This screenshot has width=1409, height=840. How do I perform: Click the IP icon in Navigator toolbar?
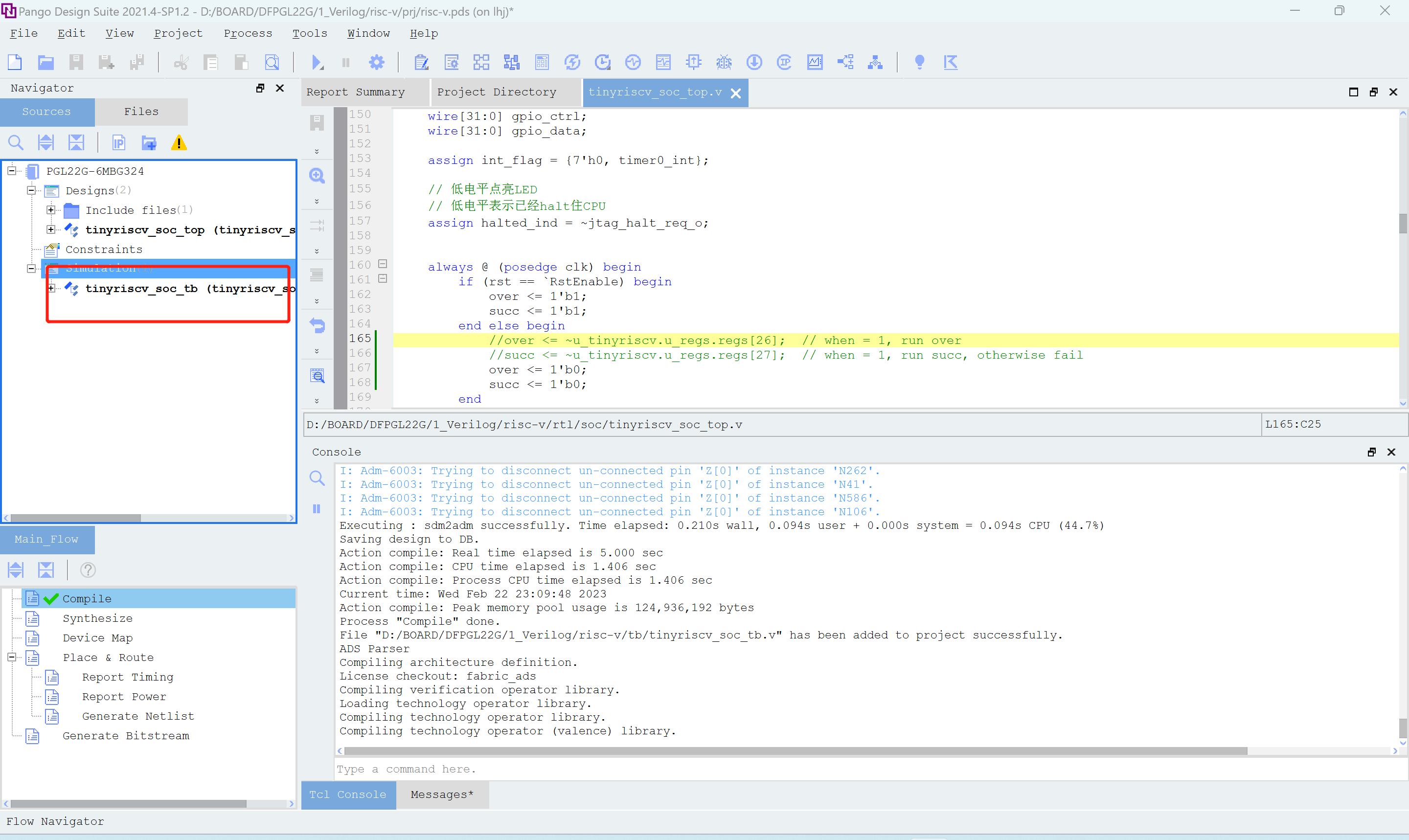pos(118,143)
